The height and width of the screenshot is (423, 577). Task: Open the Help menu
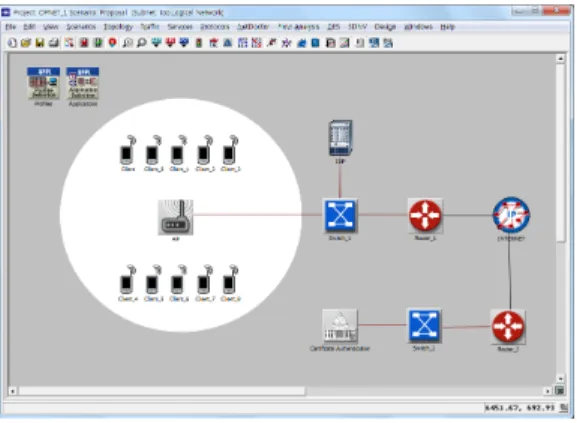click(447, 27)
